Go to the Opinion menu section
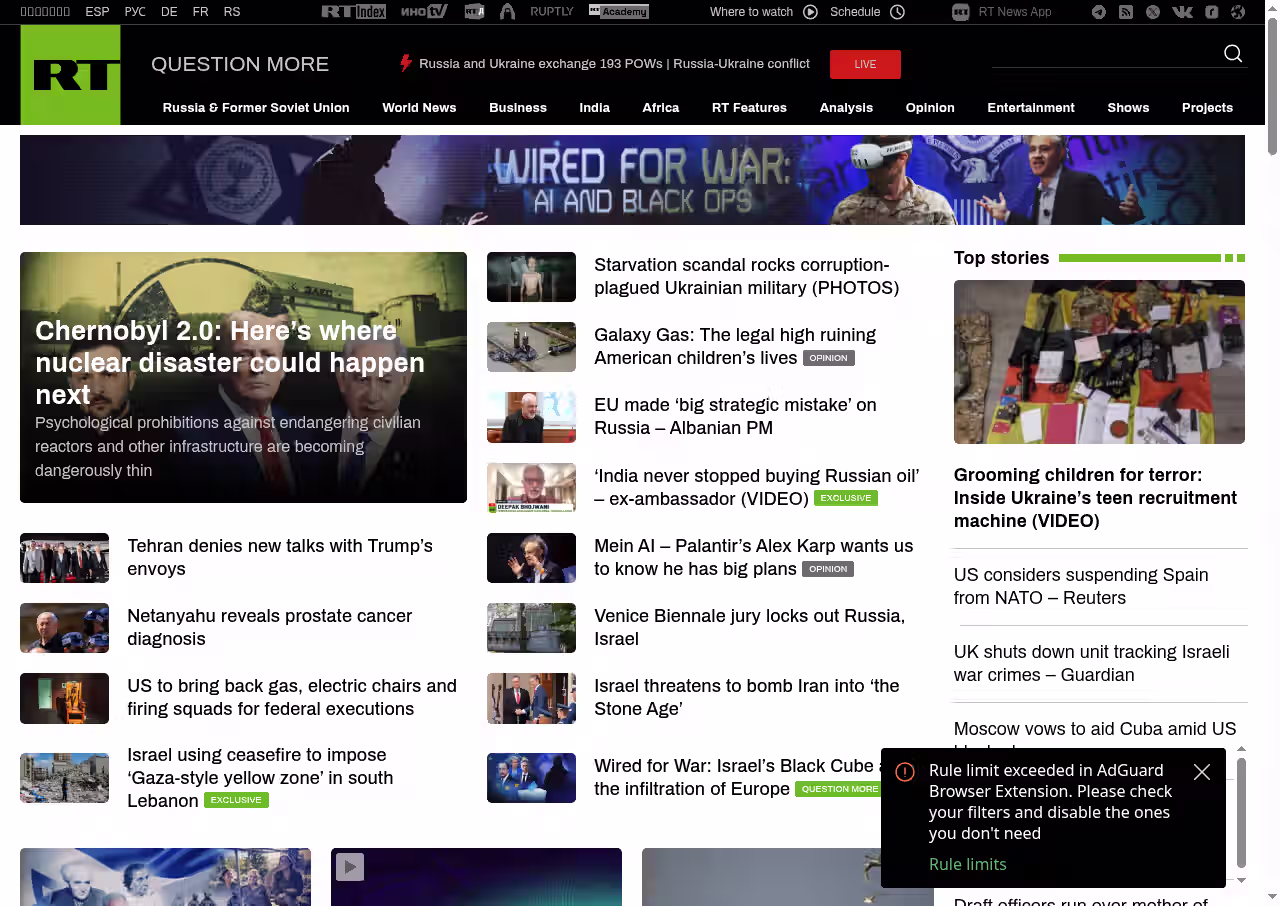The width and height of the screenshot is (1280, 906). click(x=930, y=108)
